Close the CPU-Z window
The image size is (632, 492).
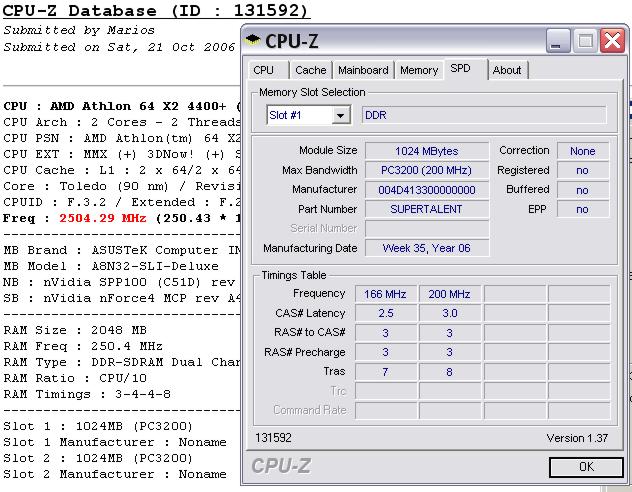[612, 40]
